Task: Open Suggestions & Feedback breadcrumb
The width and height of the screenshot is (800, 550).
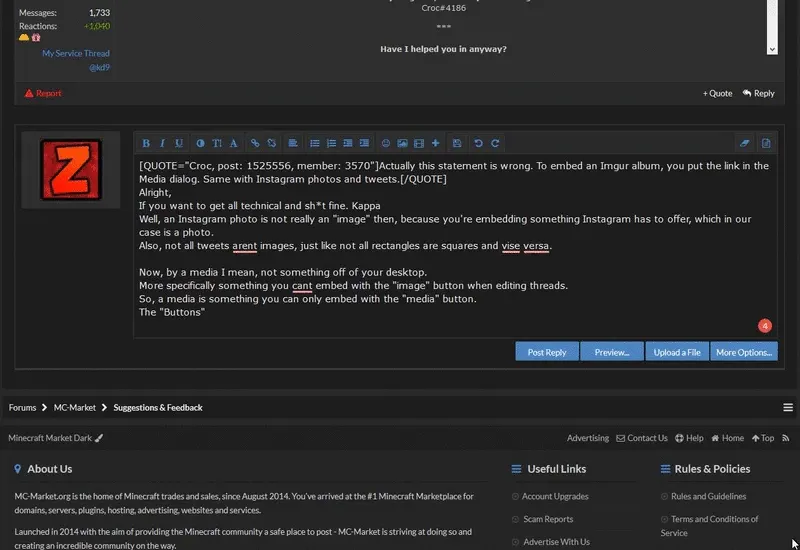Action: coord(158,408)
